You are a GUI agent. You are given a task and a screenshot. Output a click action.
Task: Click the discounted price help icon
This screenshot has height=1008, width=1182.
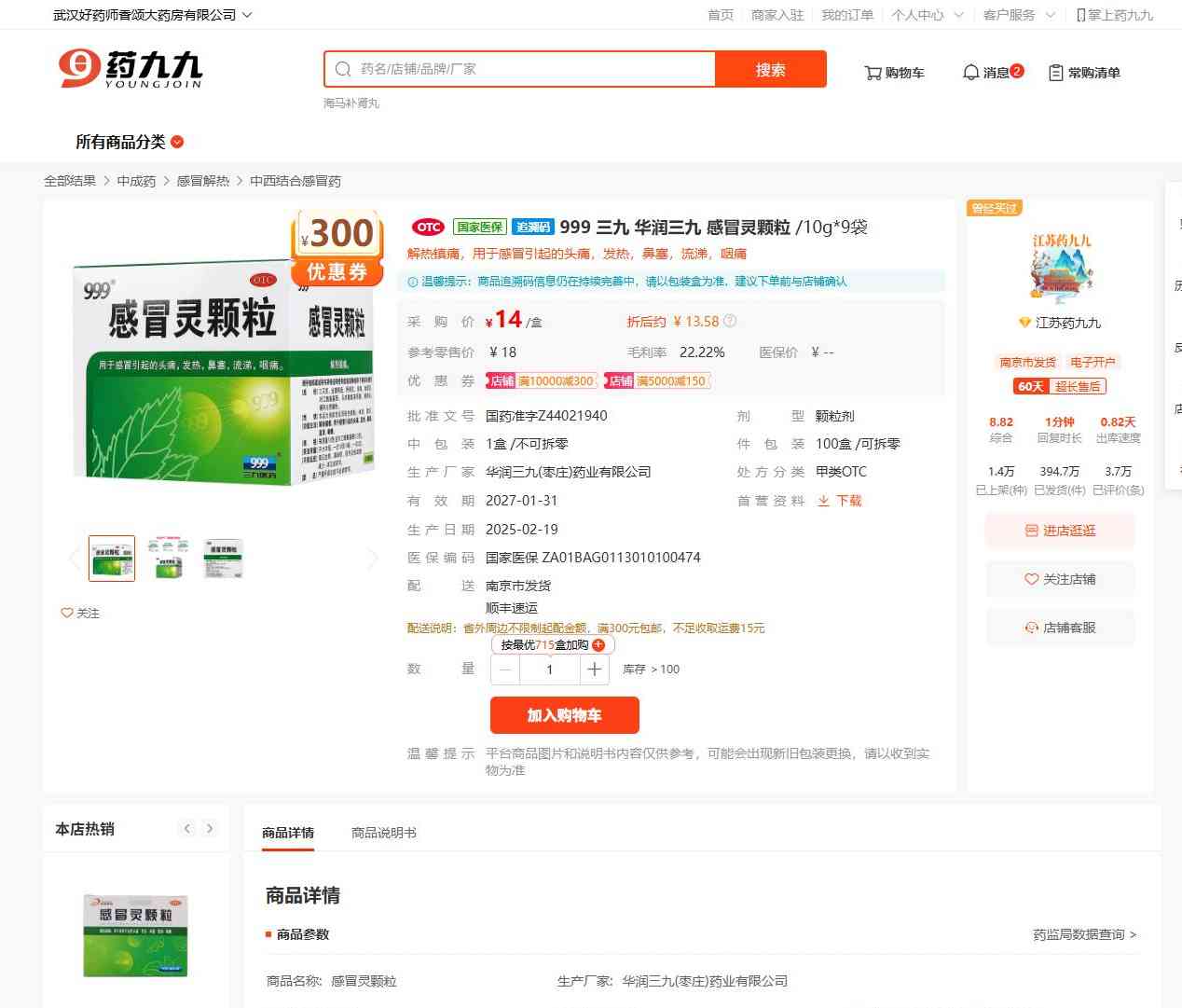pos(730,321)
